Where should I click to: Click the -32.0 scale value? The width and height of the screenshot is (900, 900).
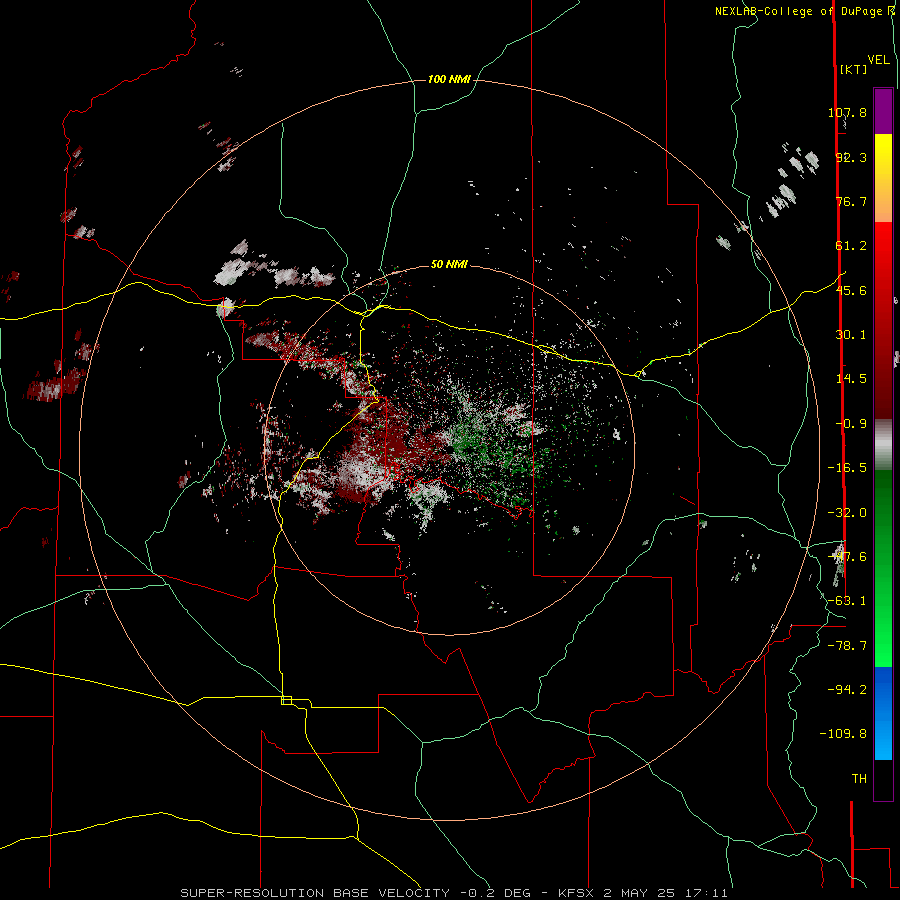847,513
